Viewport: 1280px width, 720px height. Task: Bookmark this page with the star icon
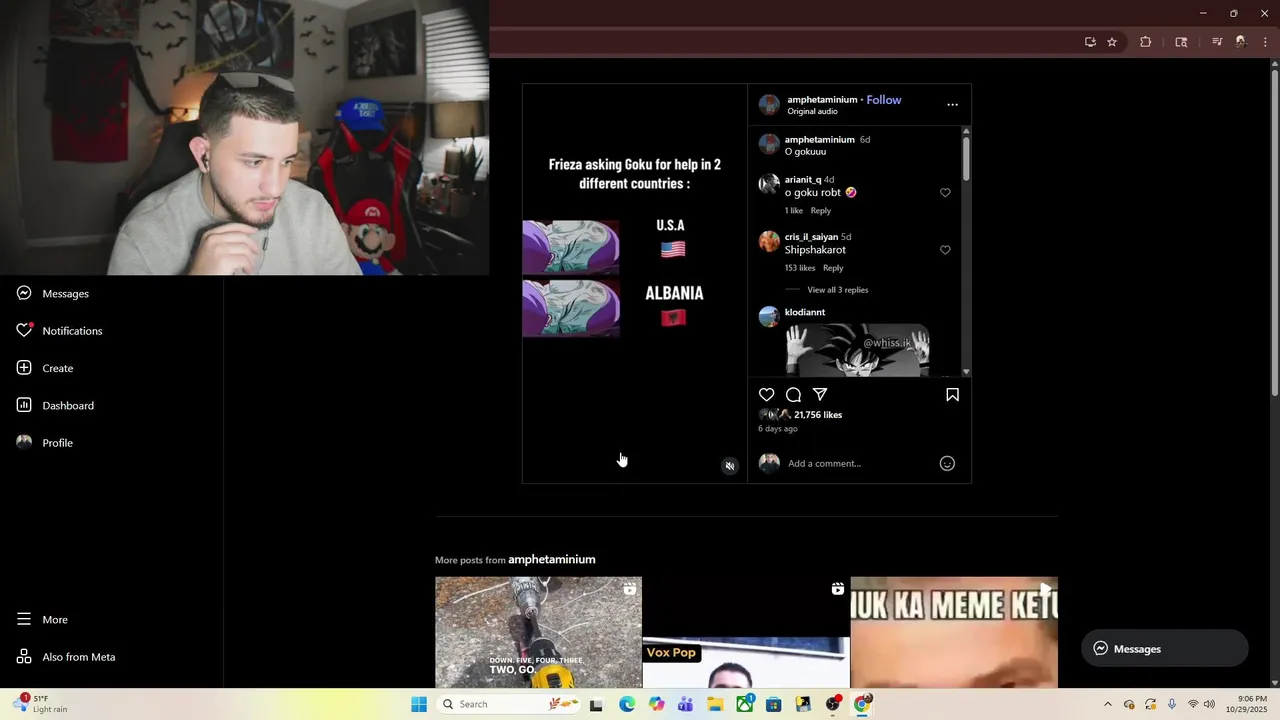(1112, 42)
